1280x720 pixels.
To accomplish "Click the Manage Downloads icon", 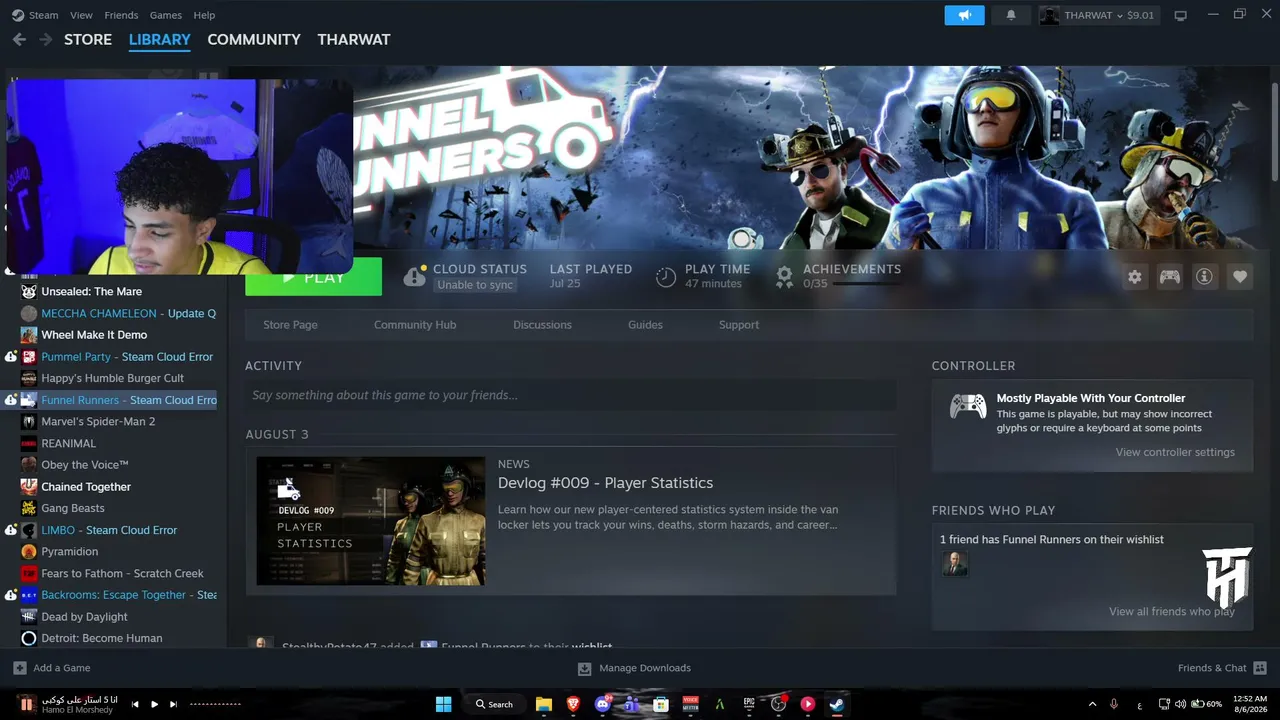I will 585,668.
